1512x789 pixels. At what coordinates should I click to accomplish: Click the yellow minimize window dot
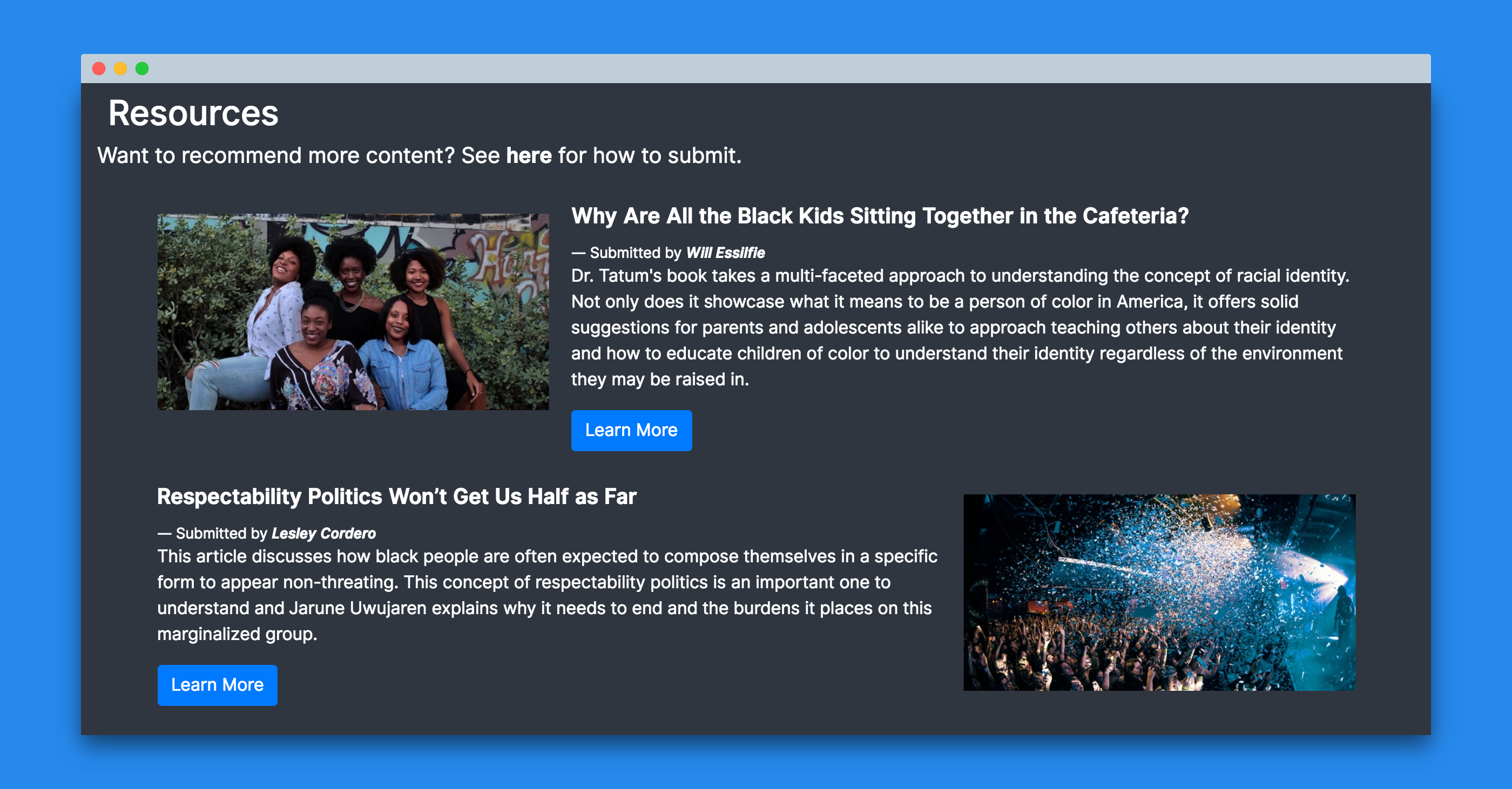click(x=120, y=69)
